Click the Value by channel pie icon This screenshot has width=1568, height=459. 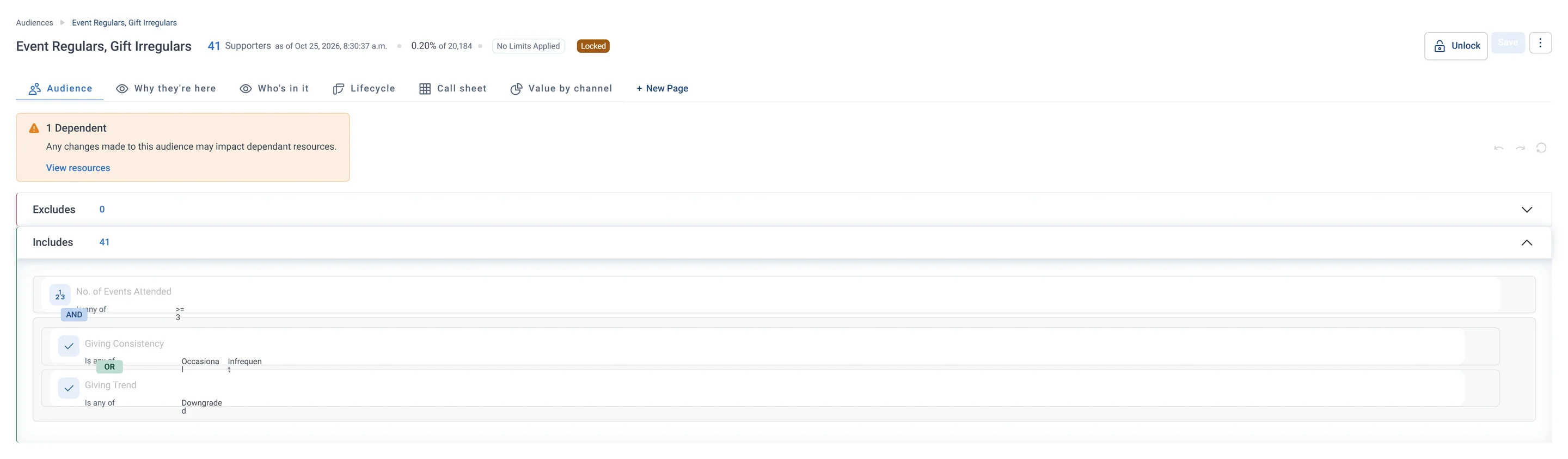(516, 89)
